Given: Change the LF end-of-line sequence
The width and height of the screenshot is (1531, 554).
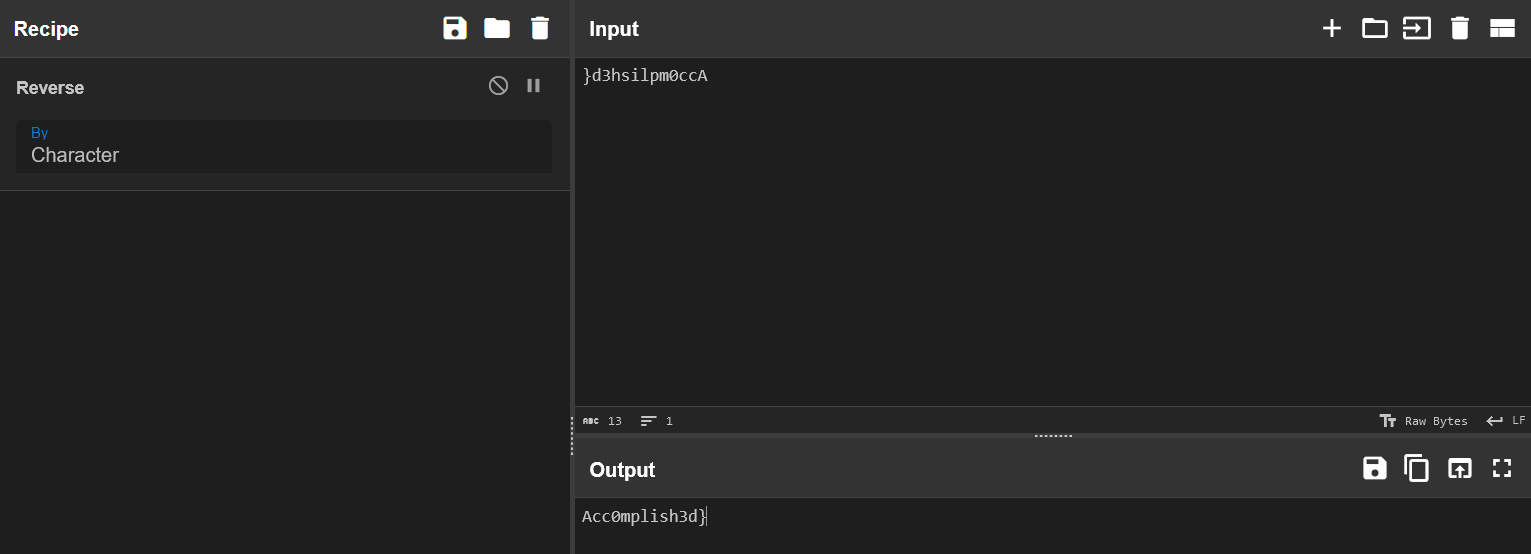Looking at the screenshot, I should [x=1506, y=421].
